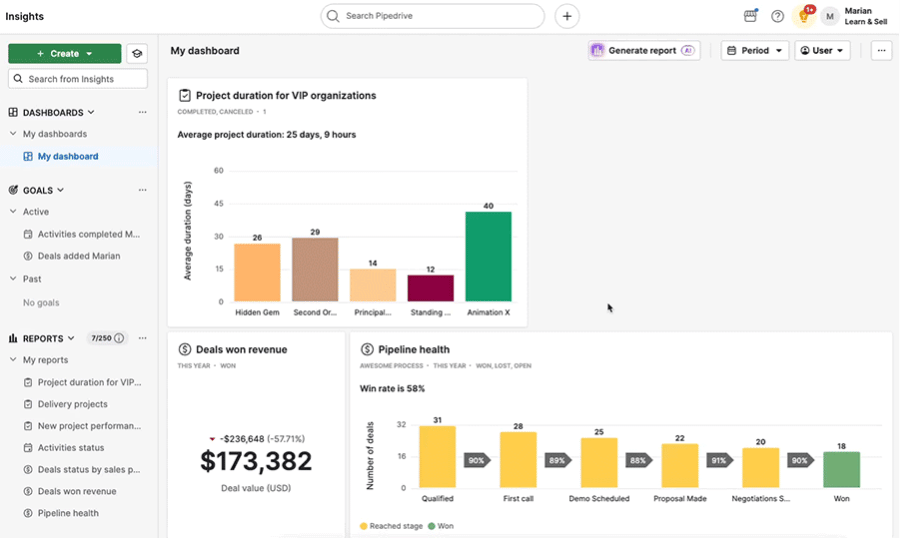The width and height of the screenshot is (900, 538).
Task: Click magnifier icon in Search Pipedrive
Action: point(333,16)
